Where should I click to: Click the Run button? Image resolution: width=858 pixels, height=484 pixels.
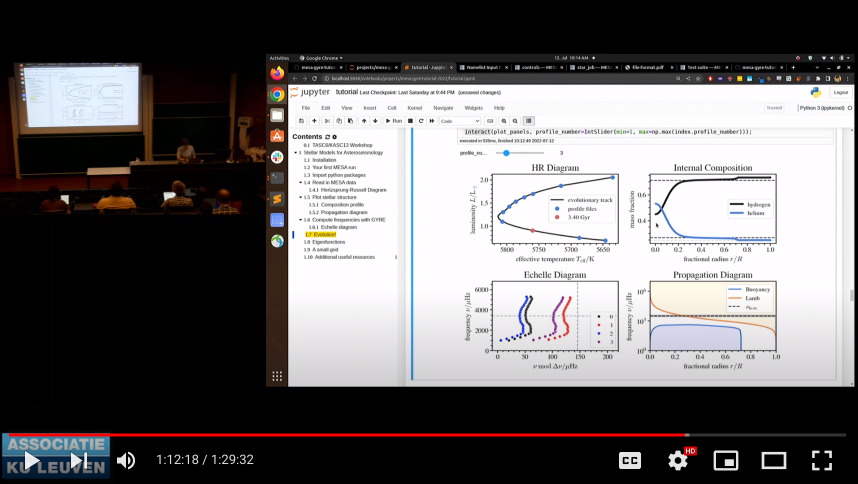coord(393,121)
